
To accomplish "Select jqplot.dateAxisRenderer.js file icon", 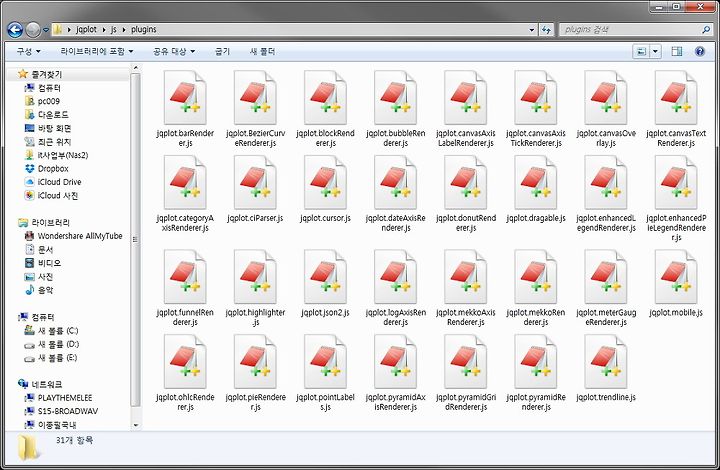I will coord(395,182).
